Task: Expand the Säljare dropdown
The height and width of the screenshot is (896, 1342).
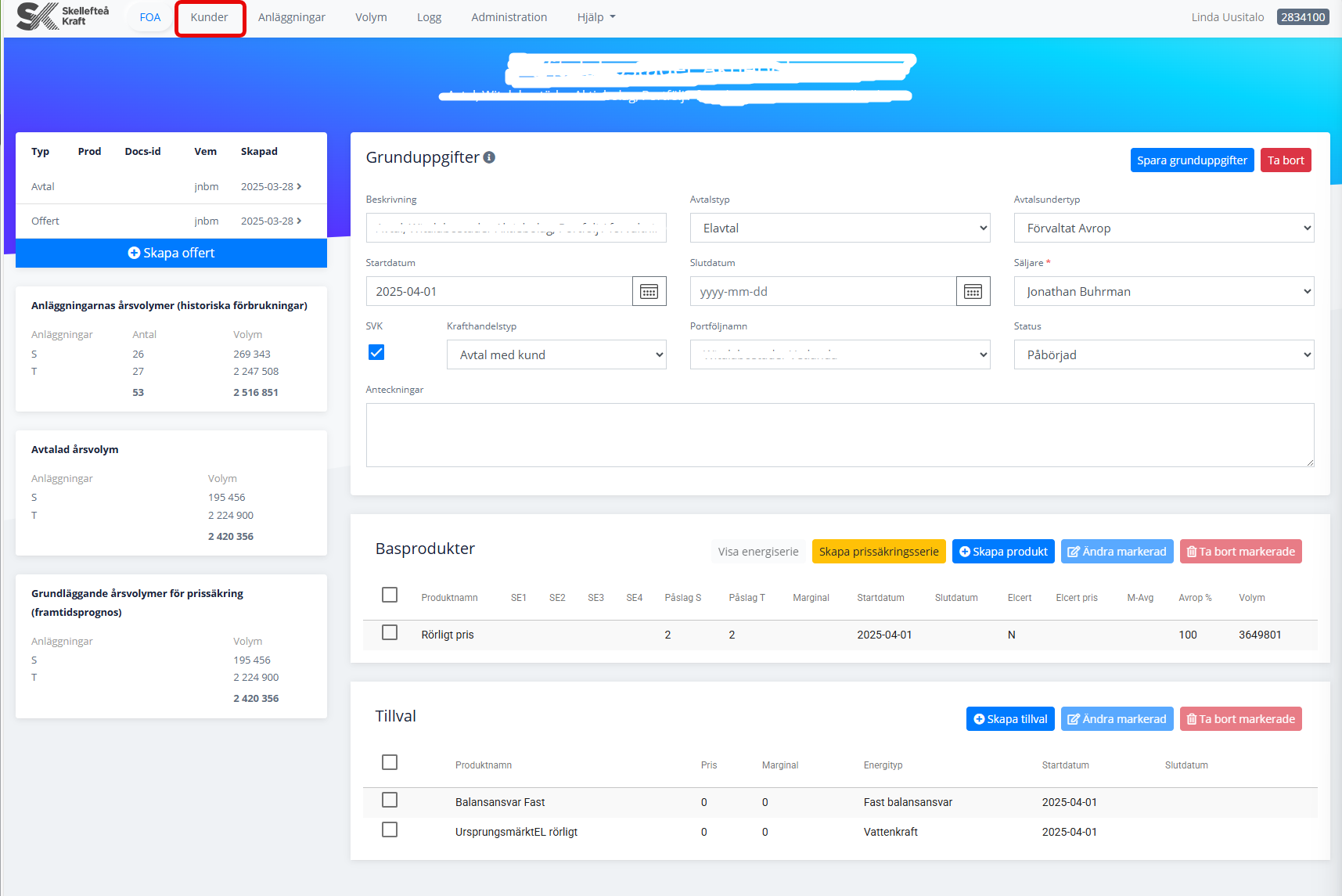Action: point(1163,292)
